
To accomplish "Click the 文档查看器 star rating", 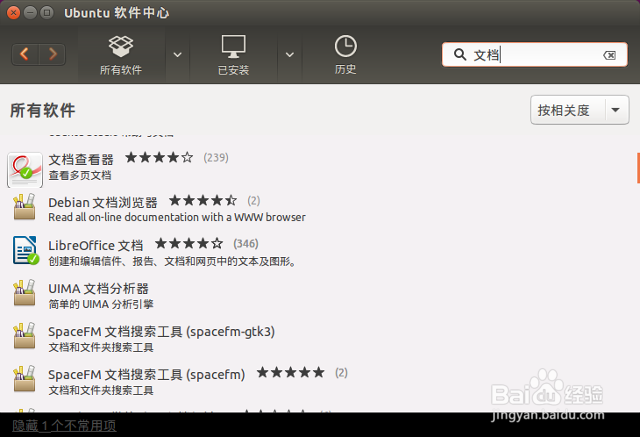I will click(x=159, y=157).
